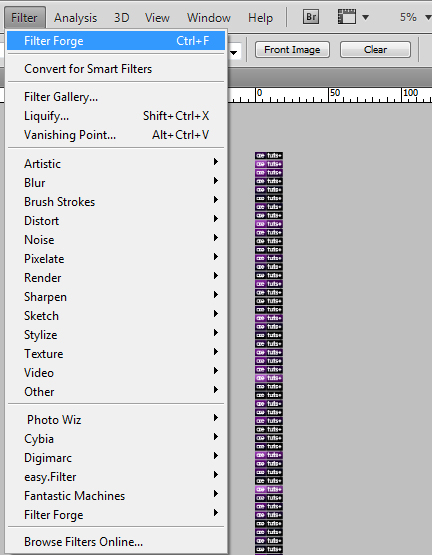Expand the Stylize submenu

pyautogui.click(x=116, y=334)
